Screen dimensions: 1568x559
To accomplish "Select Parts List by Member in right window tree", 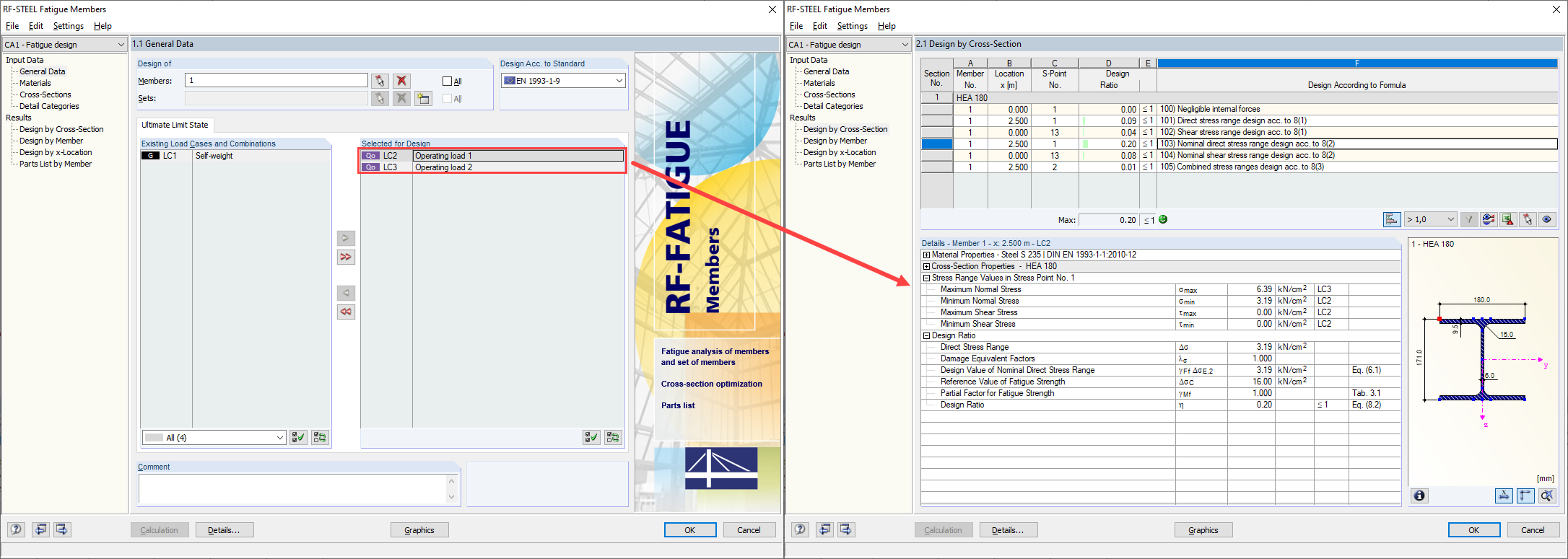I will coord(840,164).
